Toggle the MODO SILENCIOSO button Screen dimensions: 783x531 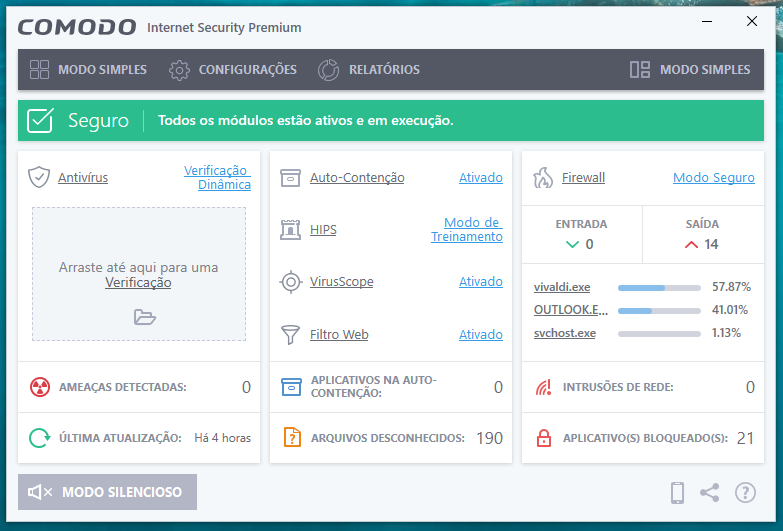tap(107, 492)
